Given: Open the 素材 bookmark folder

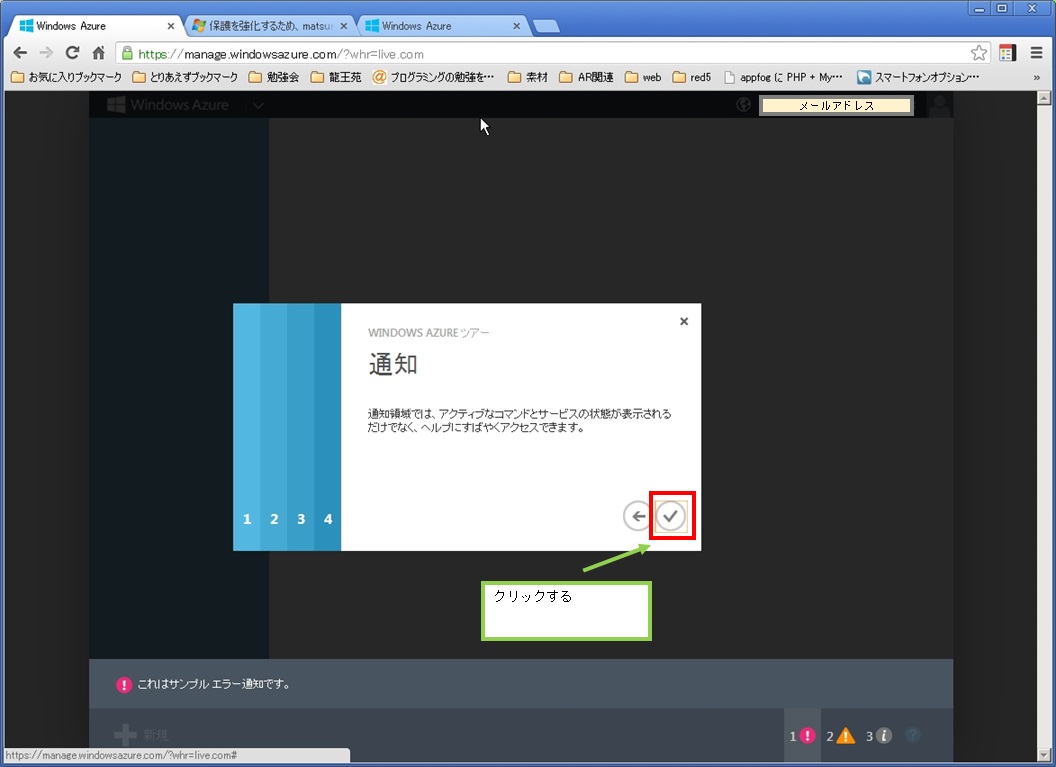Looking at the screenshot, I should tap(528, 77).
